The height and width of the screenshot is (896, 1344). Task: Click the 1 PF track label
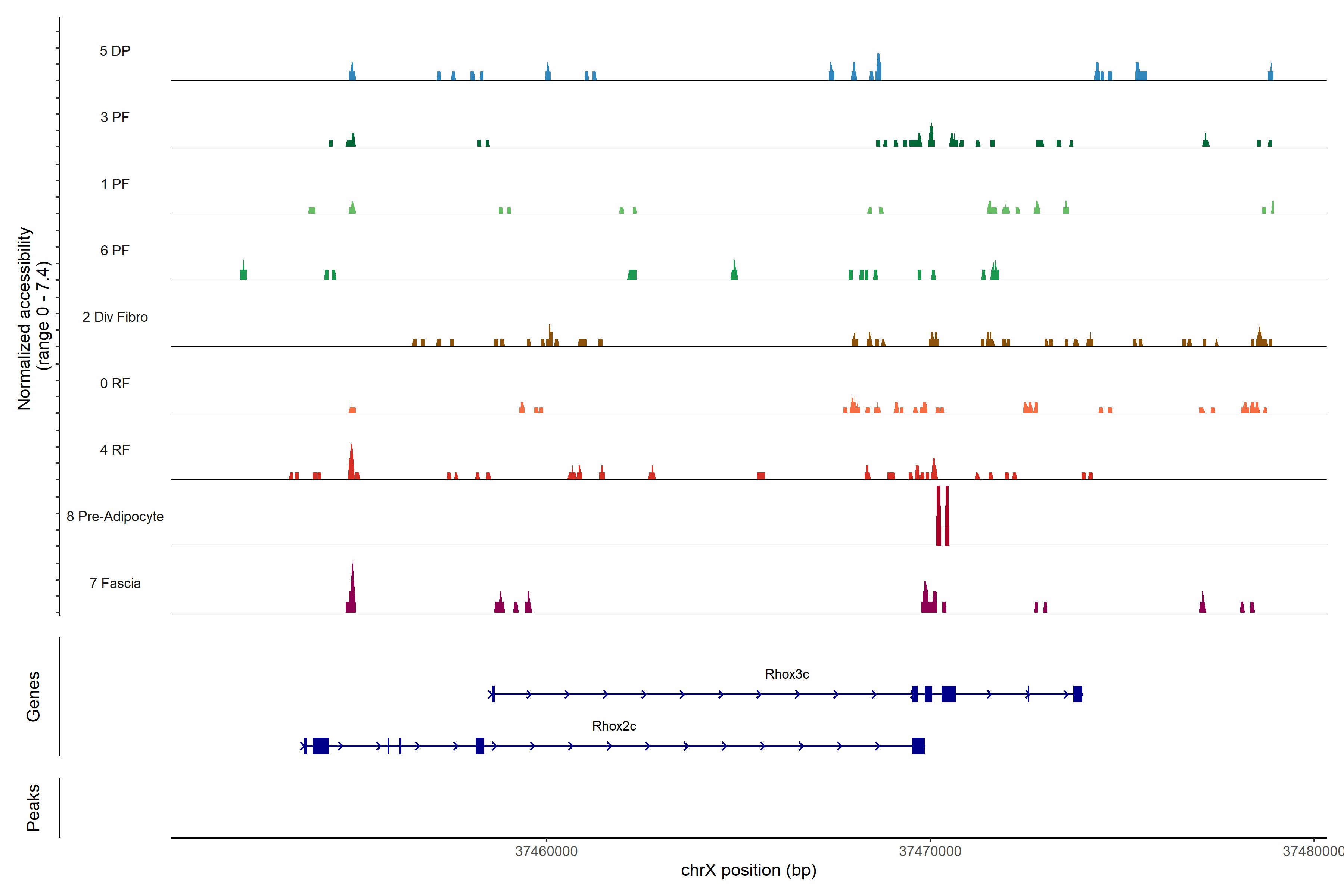click(115, 184)
